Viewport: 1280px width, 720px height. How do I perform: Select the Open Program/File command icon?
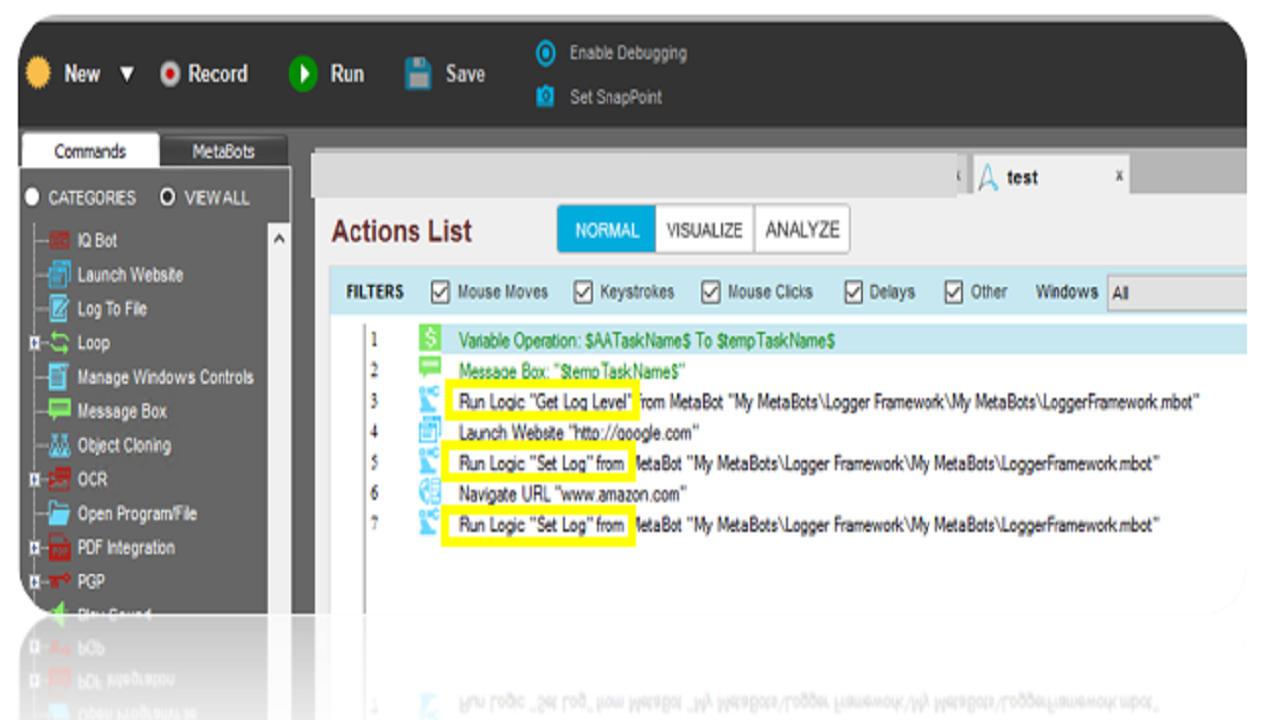61,514
